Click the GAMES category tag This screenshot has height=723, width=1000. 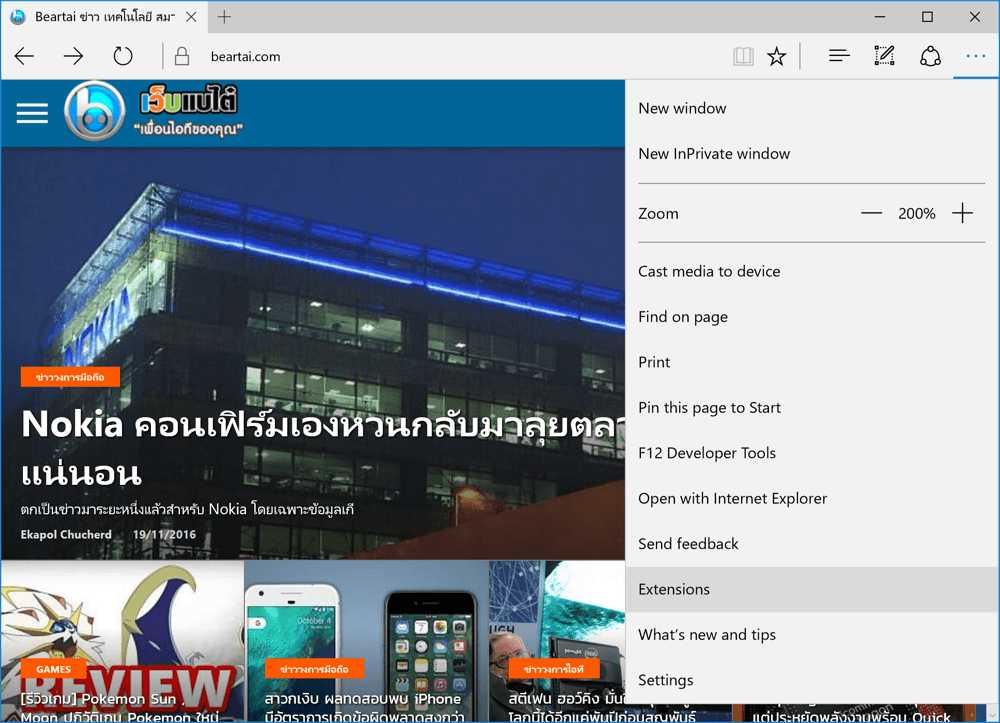click(54, 669)
